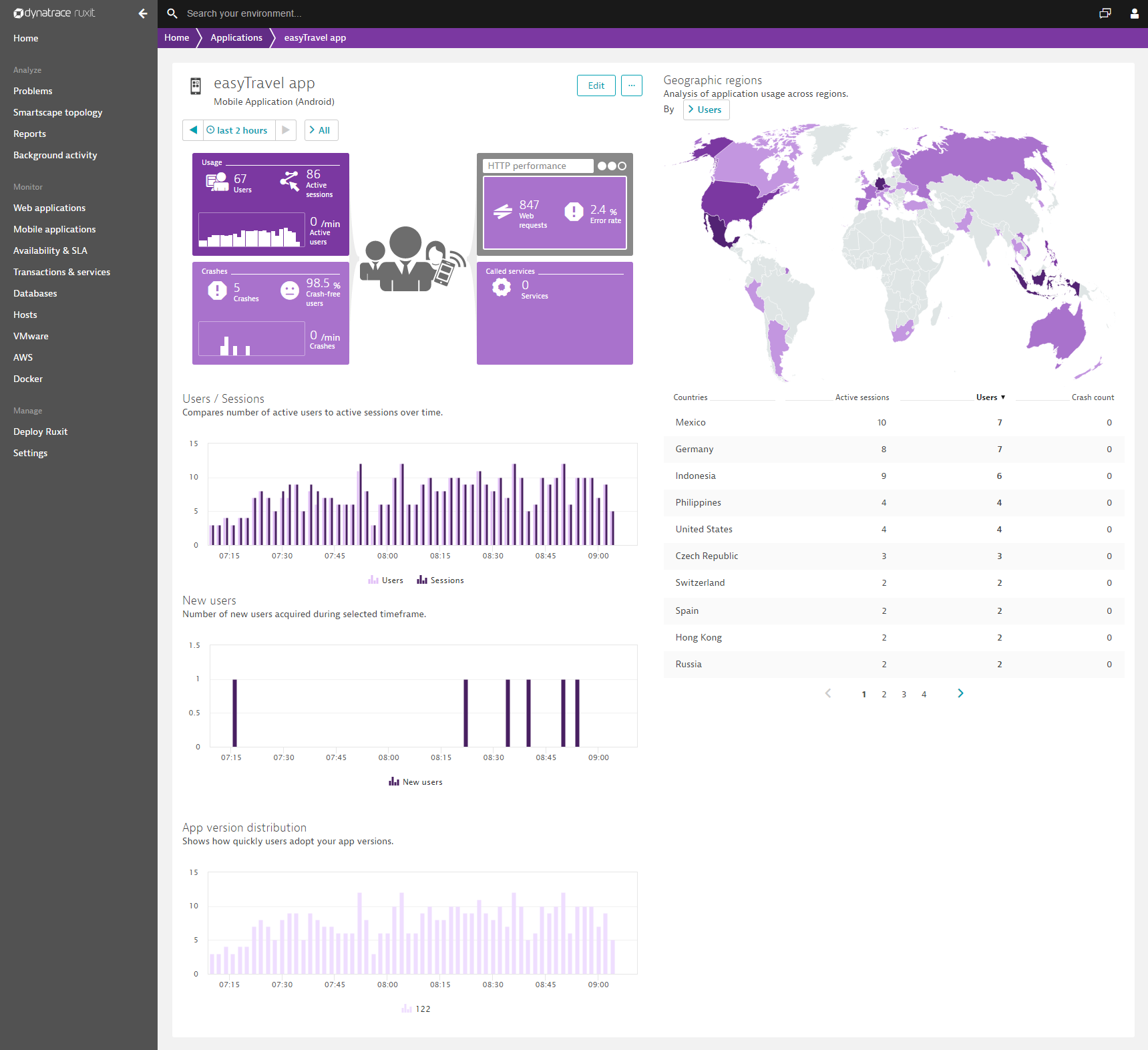Click the Crash-free users face icon
1148x1050 pixels.
pos(290,291)
